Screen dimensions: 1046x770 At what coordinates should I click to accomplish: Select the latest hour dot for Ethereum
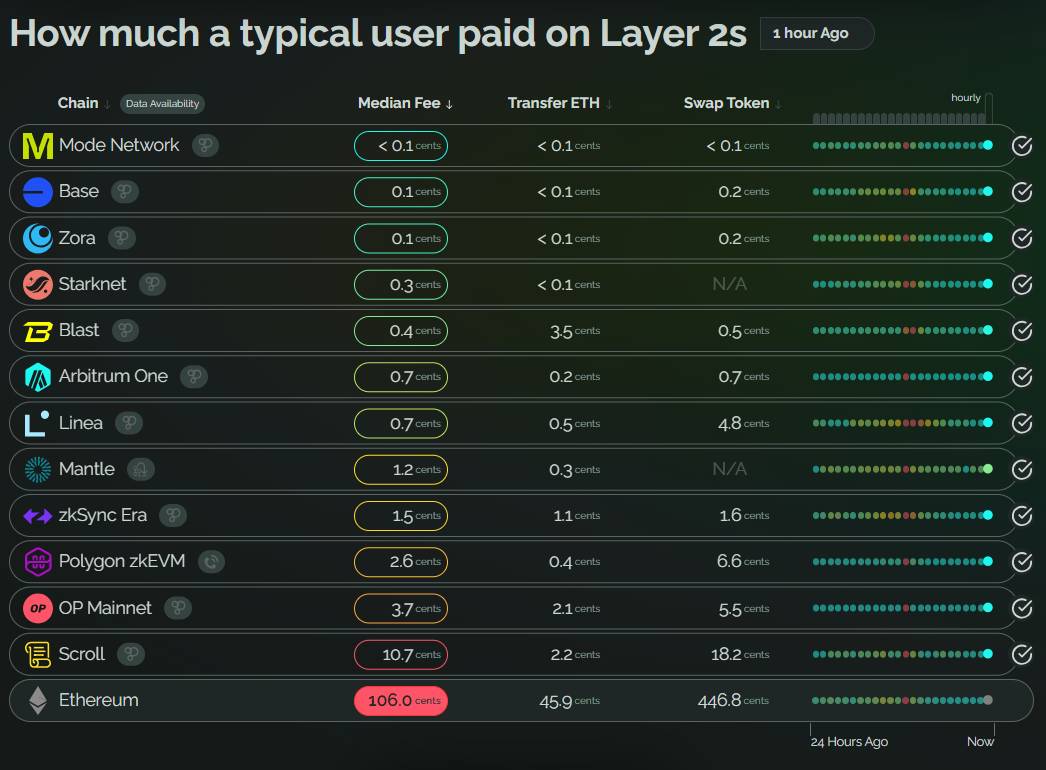point(988,701)
